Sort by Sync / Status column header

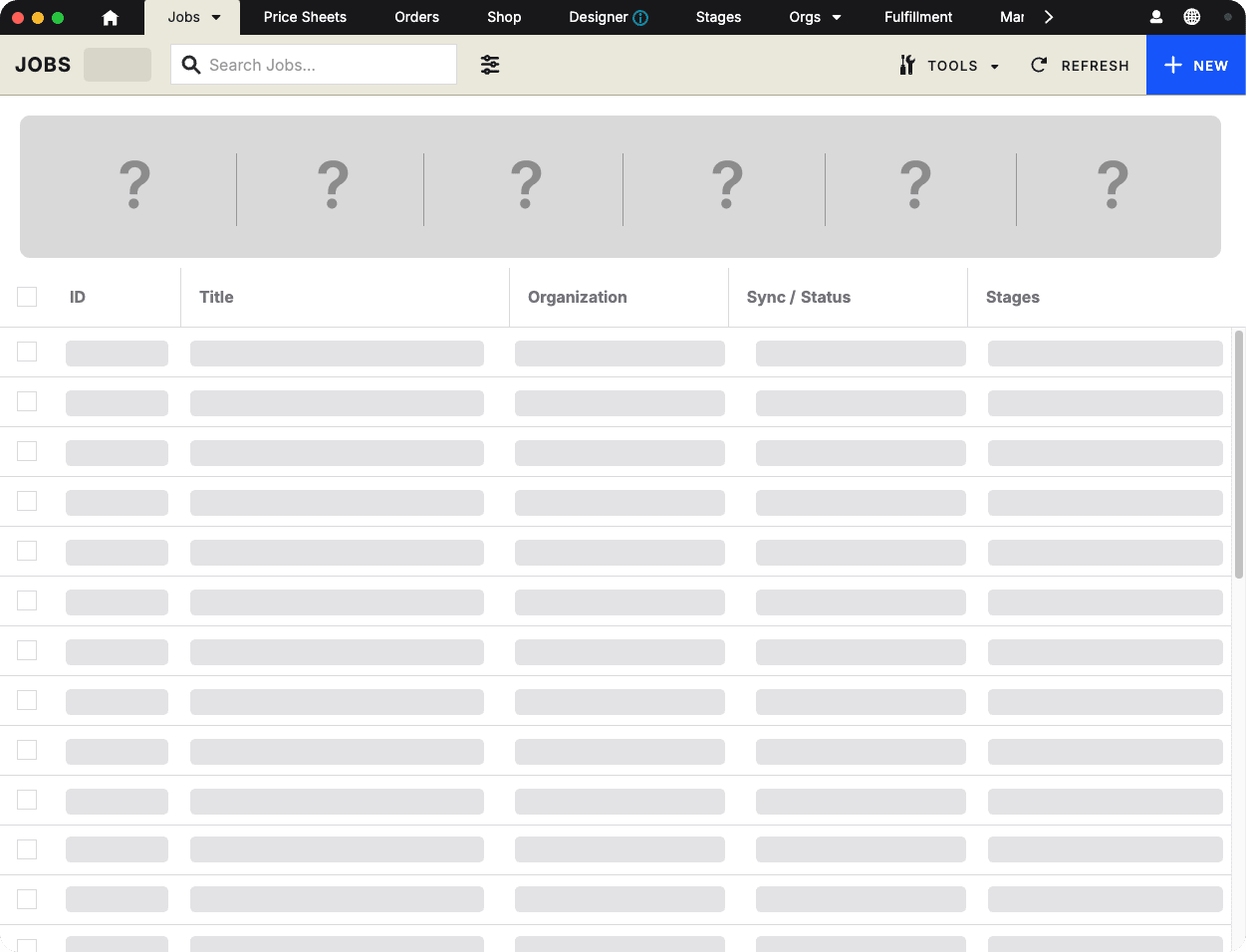799,297
